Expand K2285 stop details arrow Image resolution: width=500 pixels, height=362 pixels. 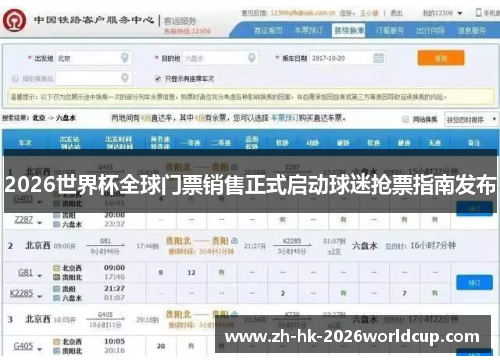pyautogui.click(x=40, y=296)
